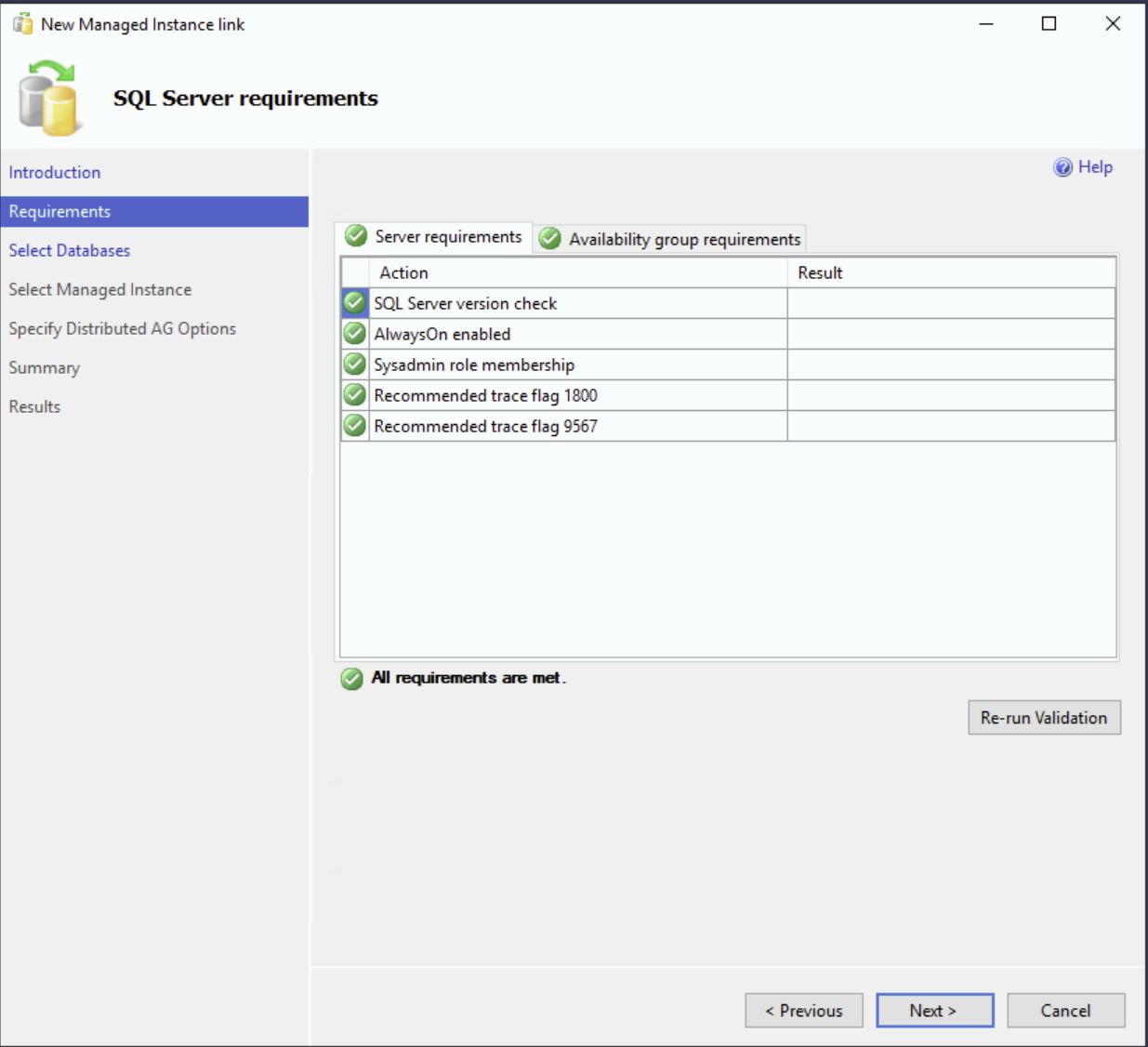Maximize the wizard window
This screenshot has height=1047, width=1148.
(x=1049, y=24)
